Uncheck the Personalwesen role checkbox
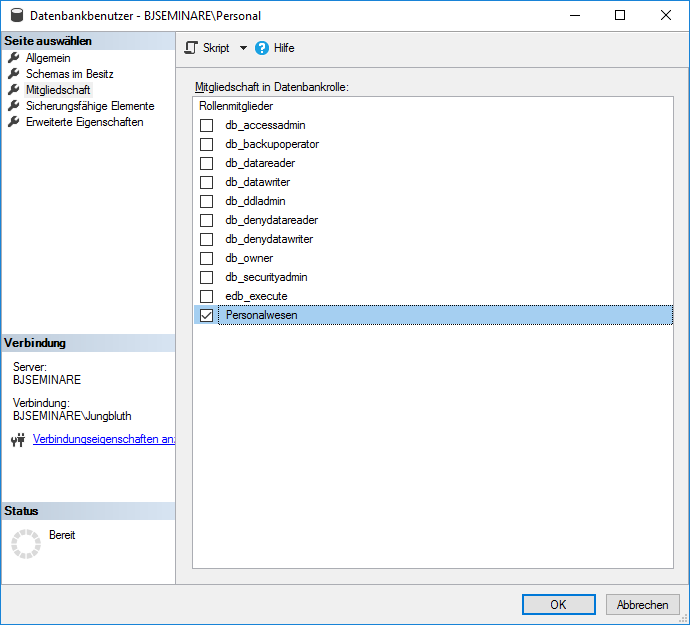The image size is (690, 625). pyautogui.click(x=207, y=315)
